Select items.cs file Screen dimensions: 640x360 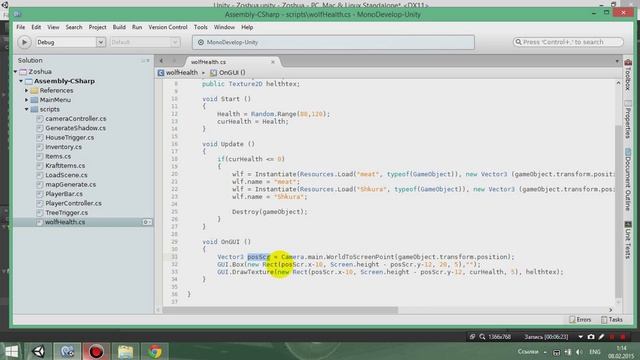[x=58, y=156]
